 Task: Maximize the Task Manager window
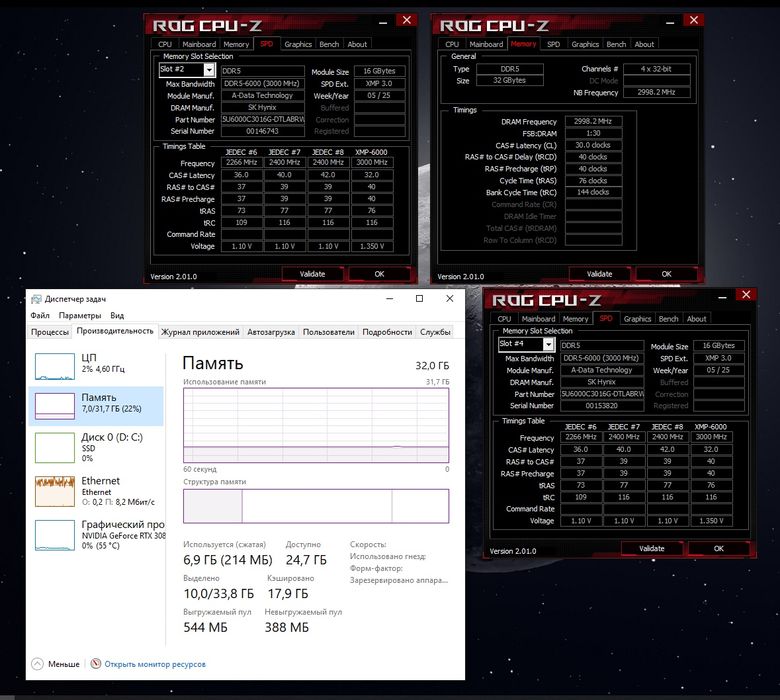419,299
